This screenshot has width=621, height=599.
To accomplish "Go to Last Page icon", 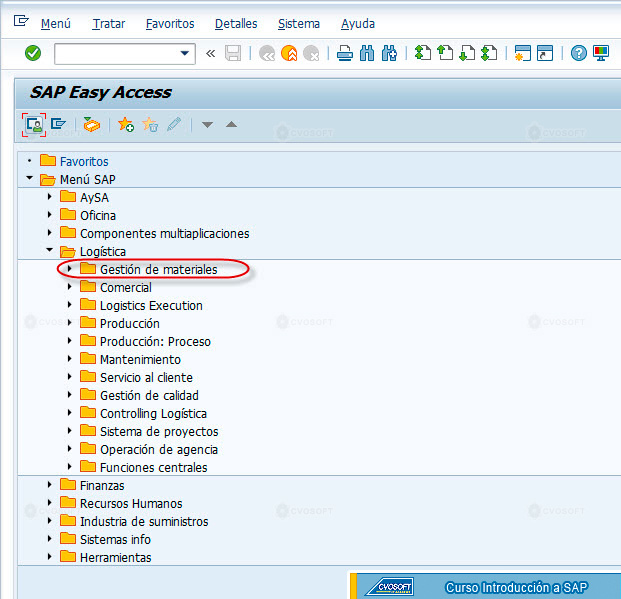I will point(489,53).
